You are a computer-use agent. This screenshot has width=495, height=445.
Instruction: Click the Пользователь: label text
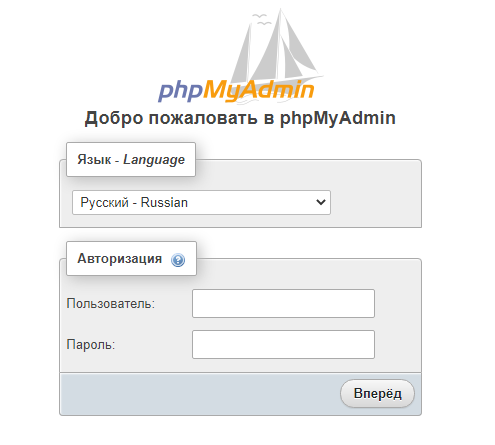(111, 303)
